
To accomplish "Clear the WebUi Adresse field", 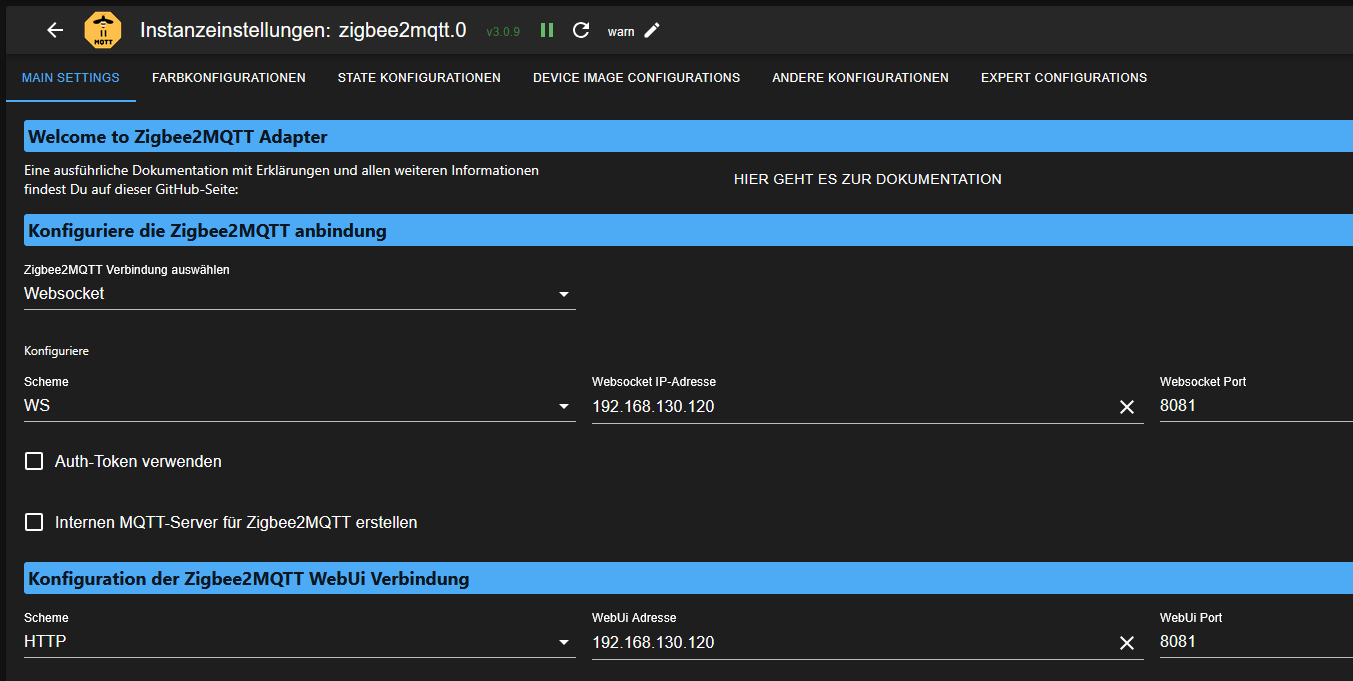I will tap(1127, 643).
